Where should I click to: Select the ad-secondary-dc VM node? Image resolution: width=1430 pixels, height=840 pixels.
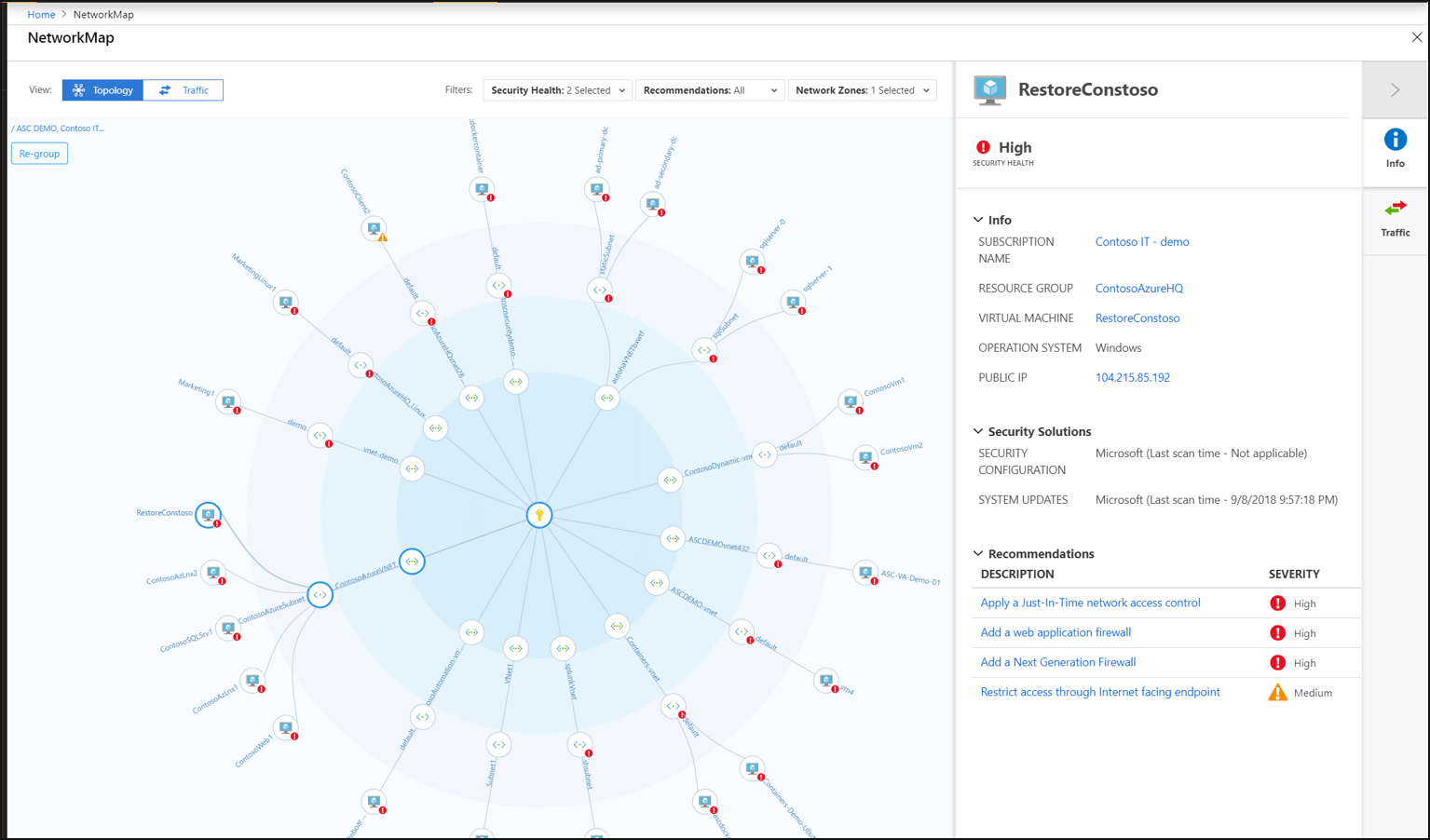click(x=653, y=205)
